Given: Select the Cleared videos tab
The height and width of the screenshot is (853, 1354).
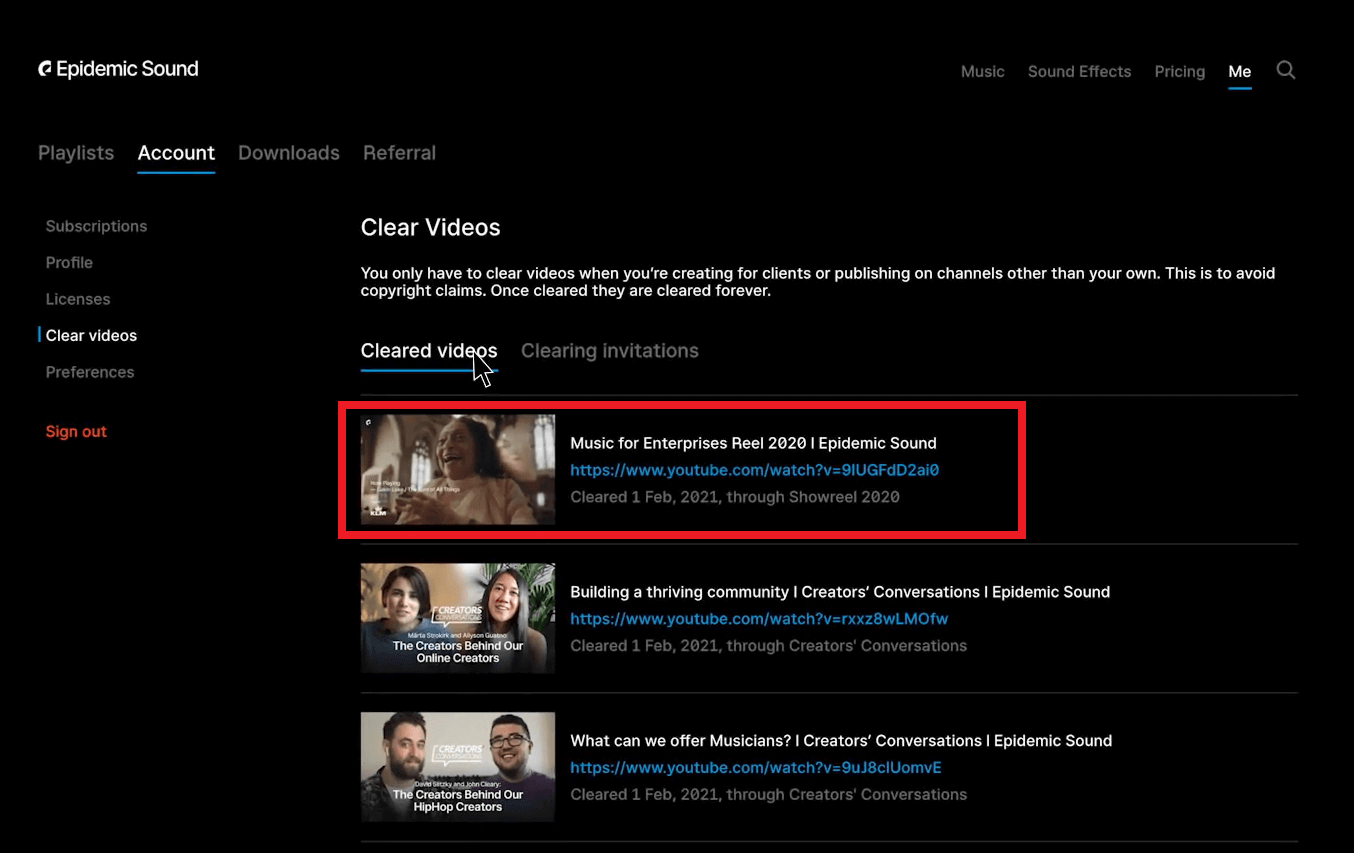Looking at the screenshot, I should coord(429,351).
